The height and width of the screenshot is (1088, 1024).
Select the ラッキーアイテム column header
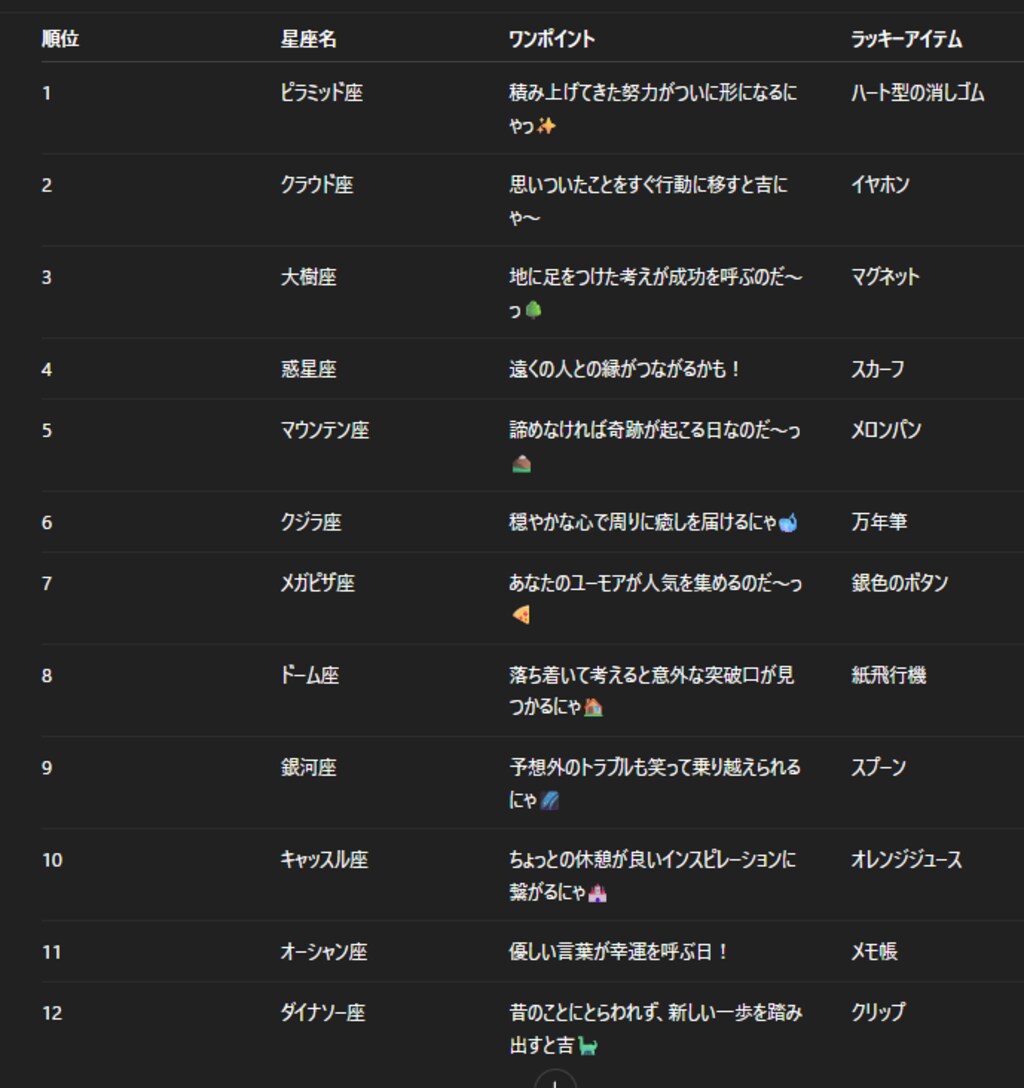click(906, 39)
